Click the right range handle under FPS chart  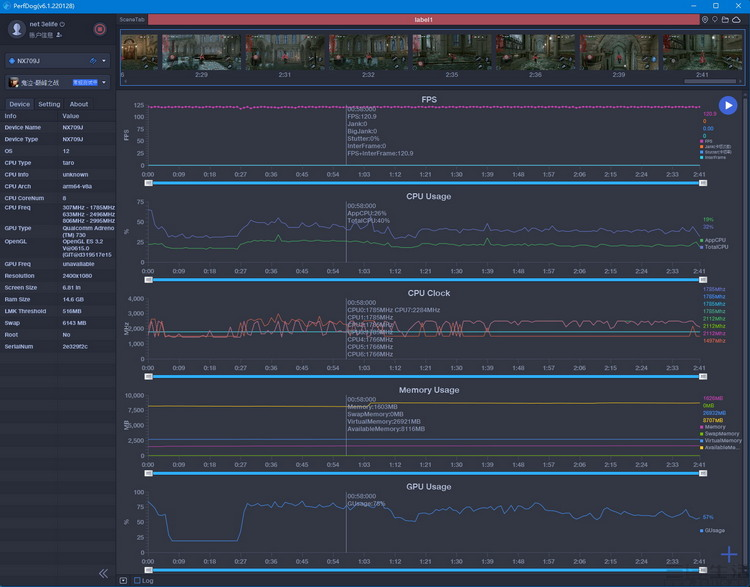703,183
